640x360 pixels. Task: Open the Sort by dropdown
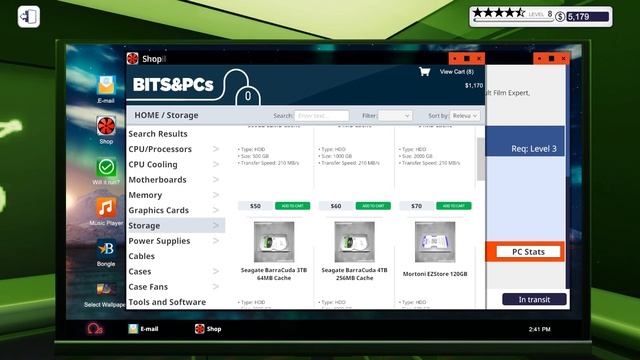pos(464,116)
